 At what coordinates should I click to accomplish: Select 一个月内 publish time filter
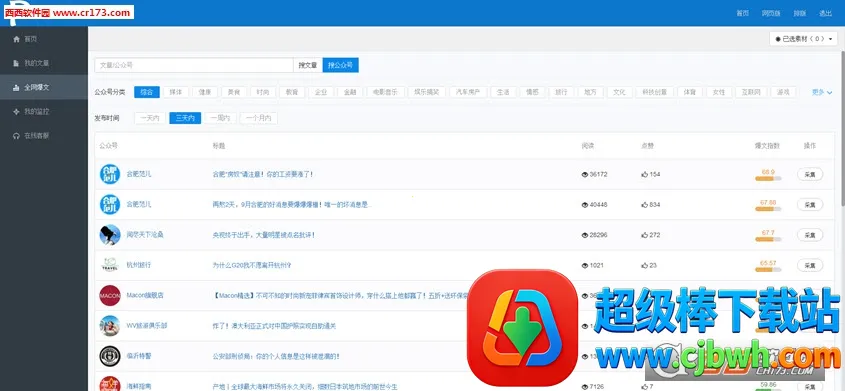(259, 118)
